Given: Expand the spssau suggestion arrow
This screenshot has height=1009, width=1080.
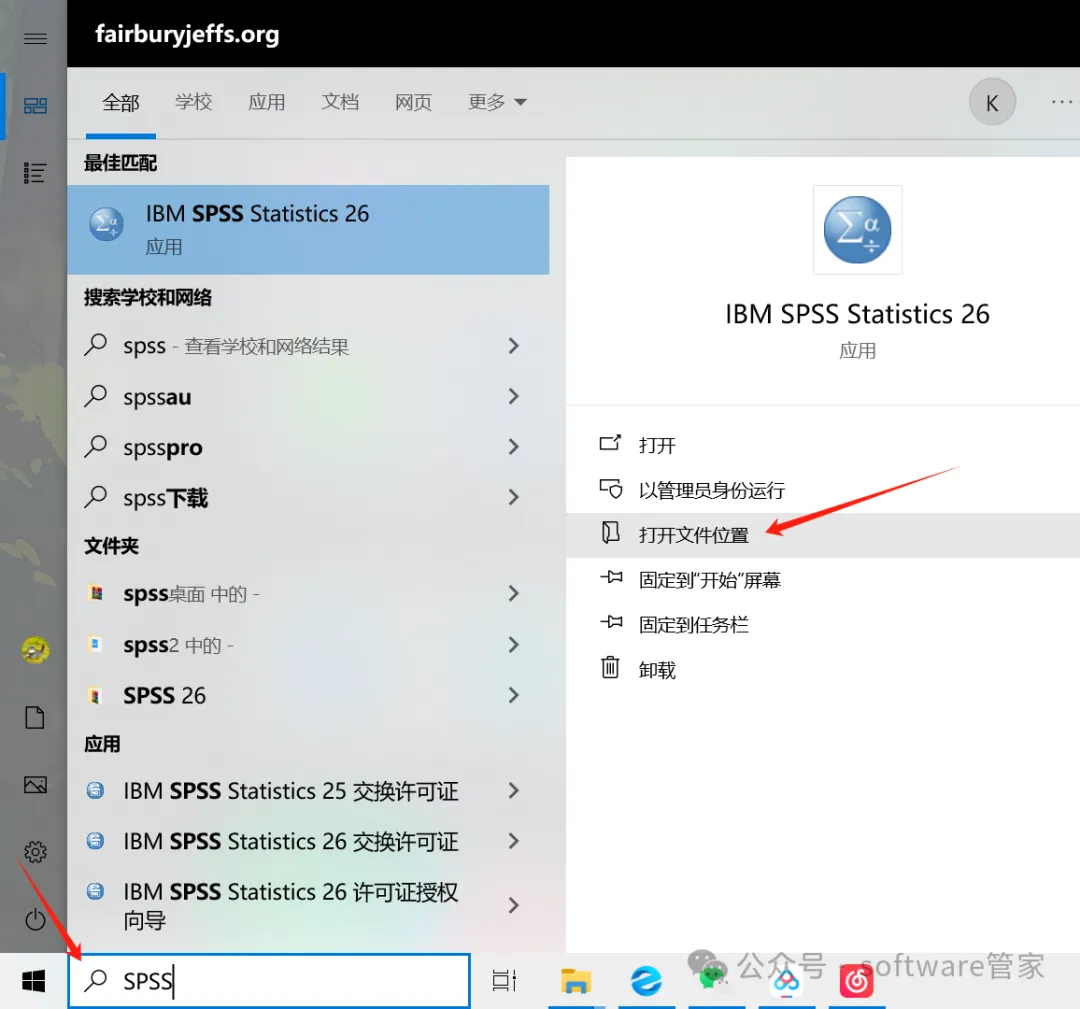Looking at the screenshot, I should [513, 396].
